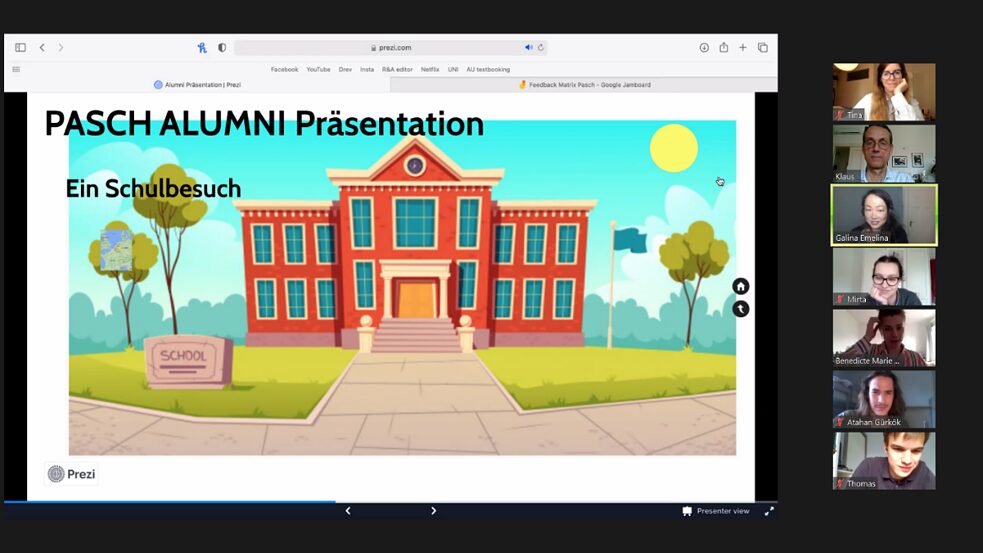The image size is (983, 553).
Task: Switch to Feedback Matrix Pasch Jamboard tab
Action: tap(584, 85)
